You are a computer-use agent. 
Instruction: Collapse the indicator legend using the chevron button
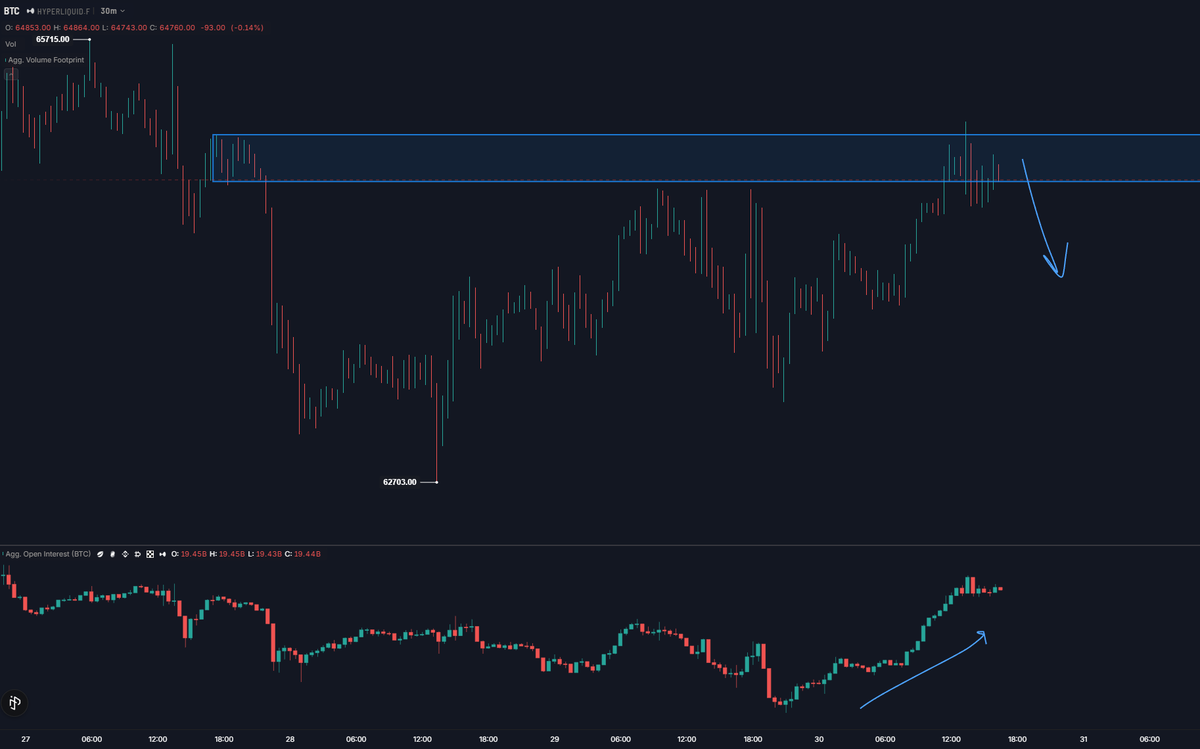[x=11, y=75]
